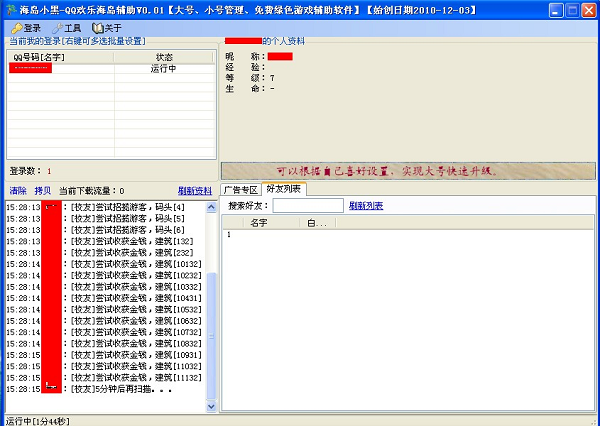The height and width of the screenshot is (426, 600).
Task: Switch to the 广告专区 tab
Action: pyautogui.click(x=241, y=190)
